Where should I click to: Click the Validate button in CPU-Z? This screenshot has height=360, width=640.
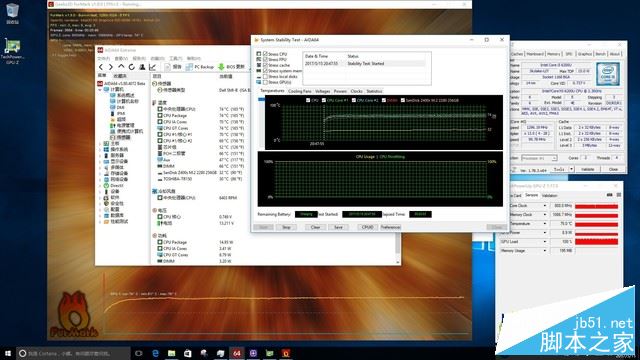tap(587, 169)
